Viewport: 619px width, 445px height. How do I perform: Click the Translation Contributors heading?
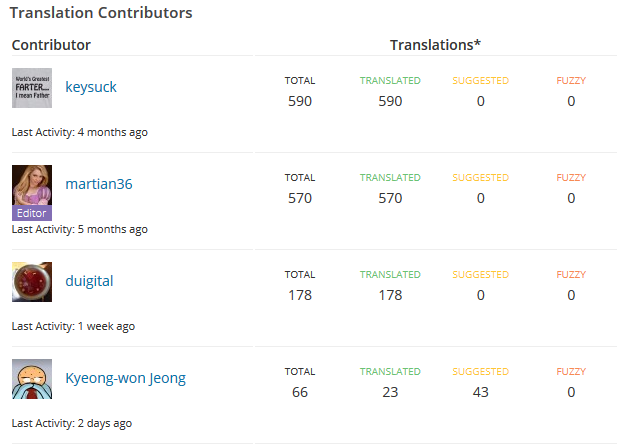pyautogui.click(x=101, y=13)
